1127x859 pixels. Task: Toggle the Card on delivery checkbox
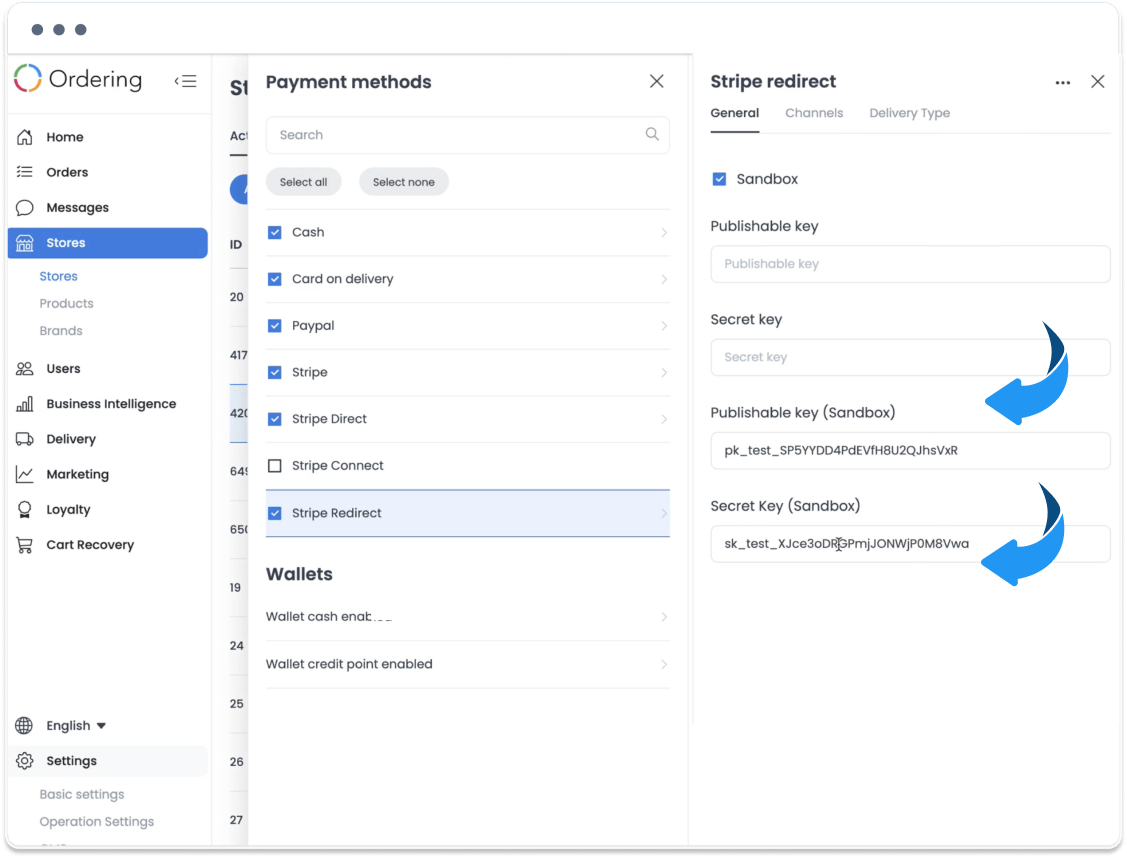pyautogui.click(x=275, y=279)
